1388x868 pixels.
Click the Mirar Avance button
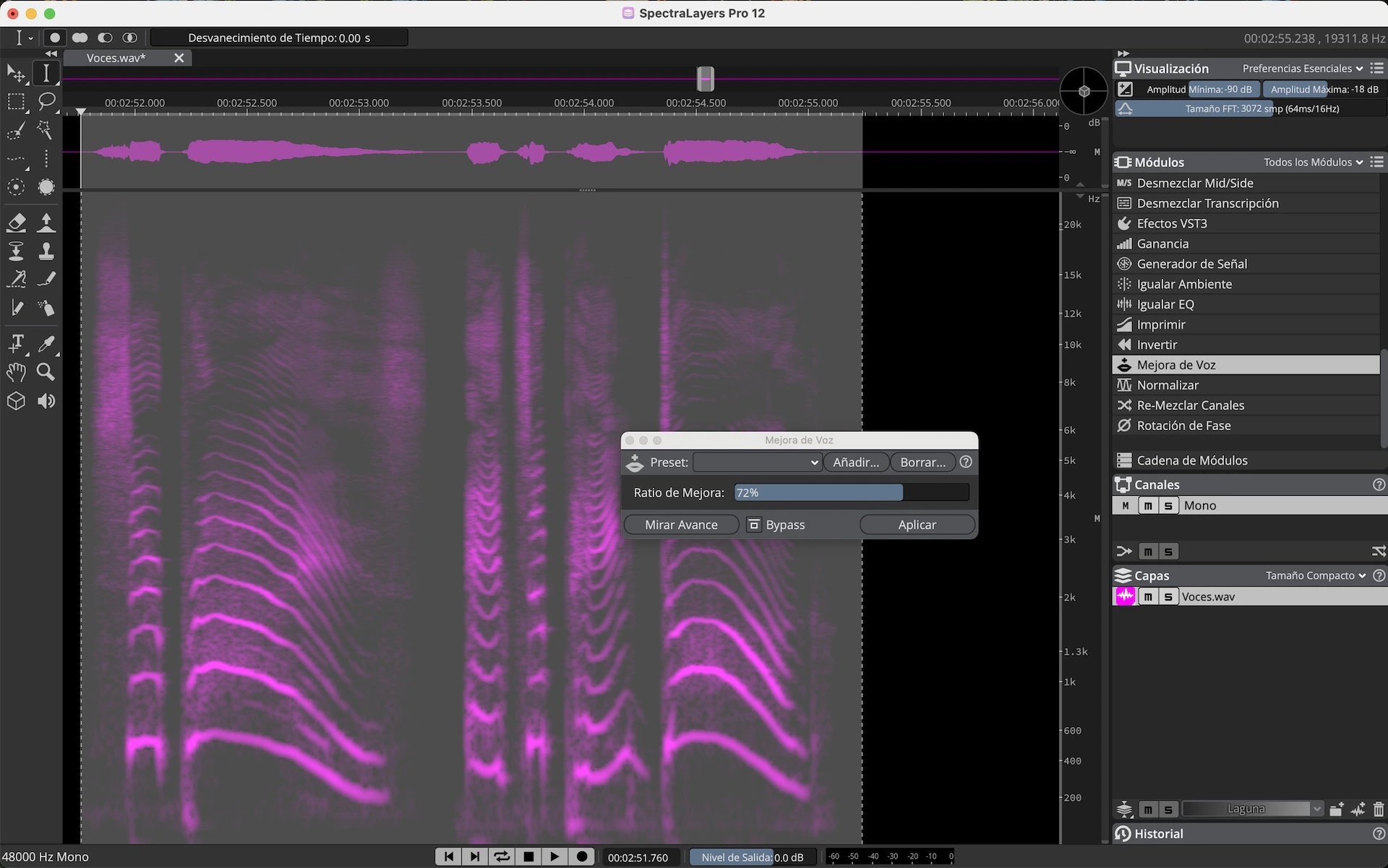pyautogui.click(x=681, y=525)
